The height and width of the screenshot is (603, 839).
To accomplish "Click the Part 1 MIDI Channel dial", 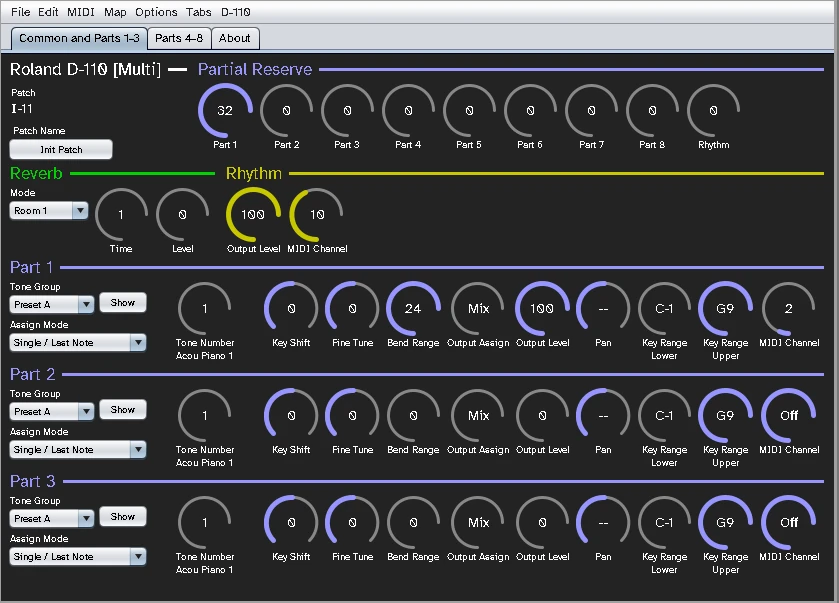I will pyautogui.click(x=789, y=309).
